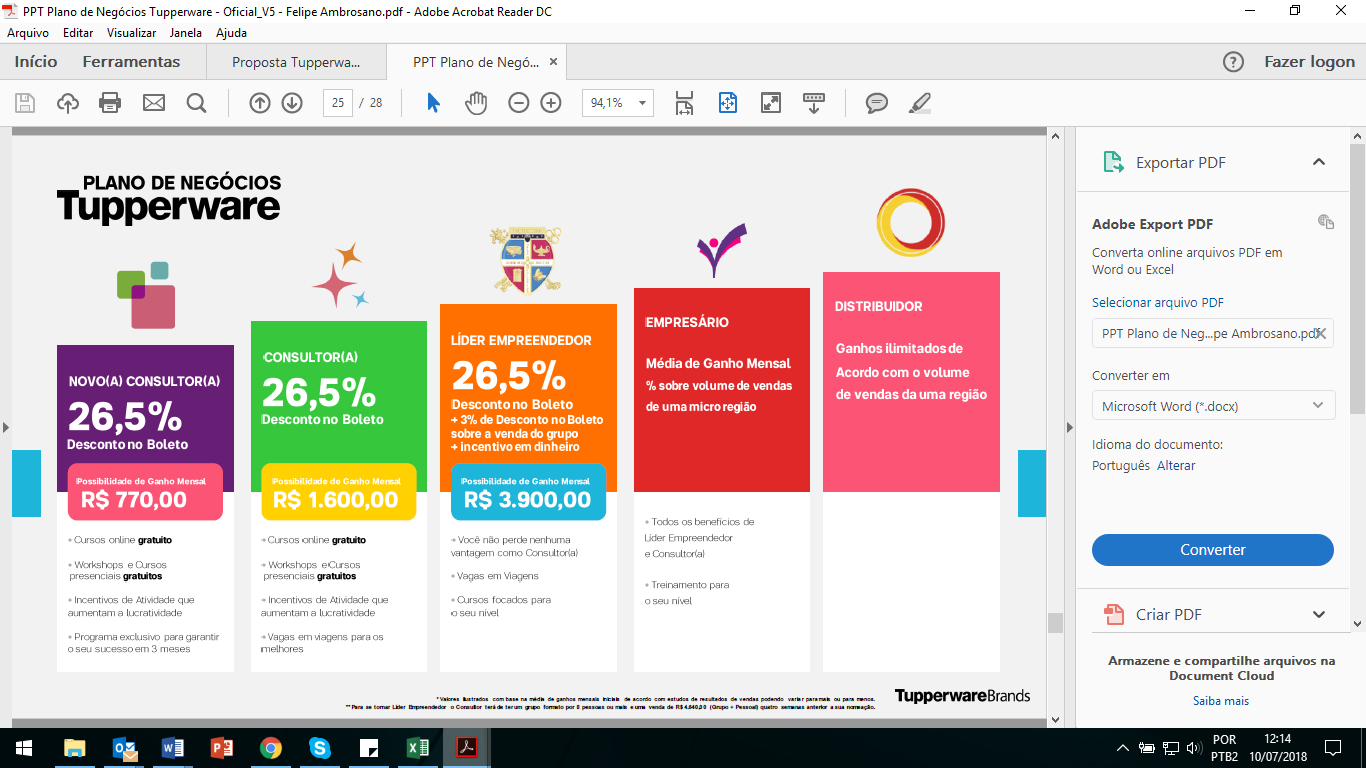Collapse the Exportar PDF section
1366x768 pixels.
click(1319, 162)
